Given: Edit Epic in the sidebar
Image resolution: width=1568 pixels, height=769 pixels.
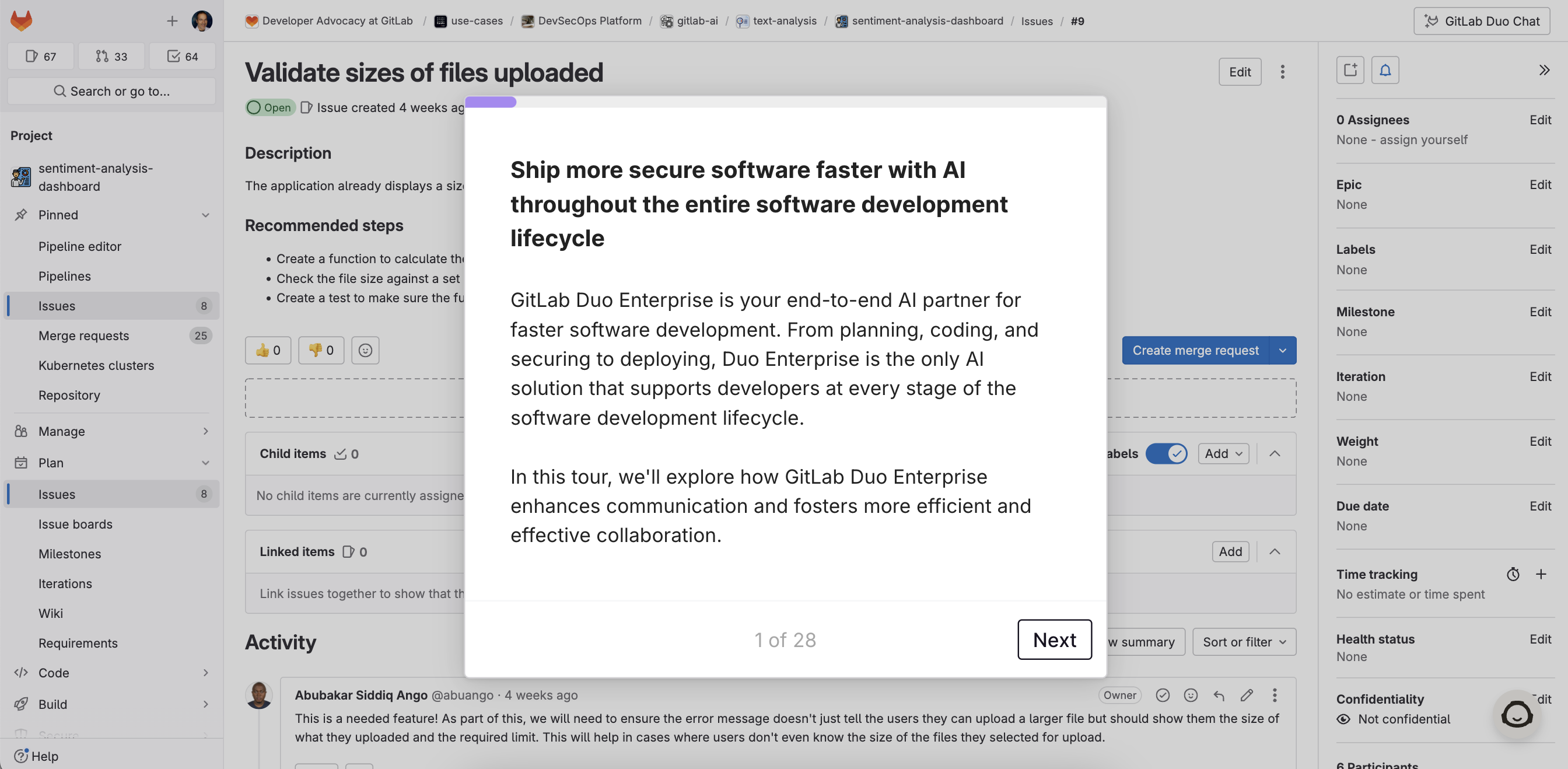Looking at the screenshot, I should pos(1540,184).
